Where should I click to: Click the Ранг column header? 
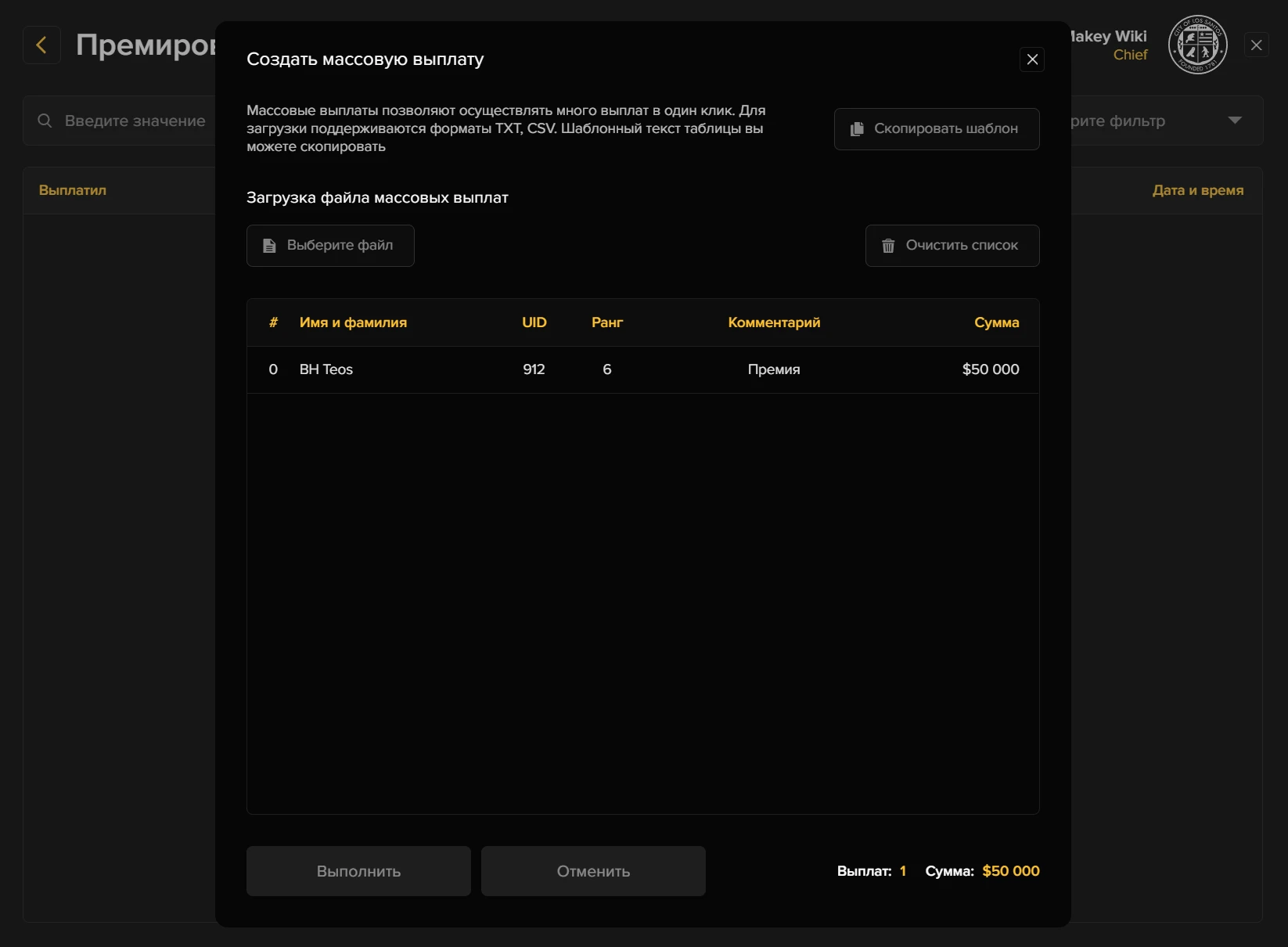point(606,322)
